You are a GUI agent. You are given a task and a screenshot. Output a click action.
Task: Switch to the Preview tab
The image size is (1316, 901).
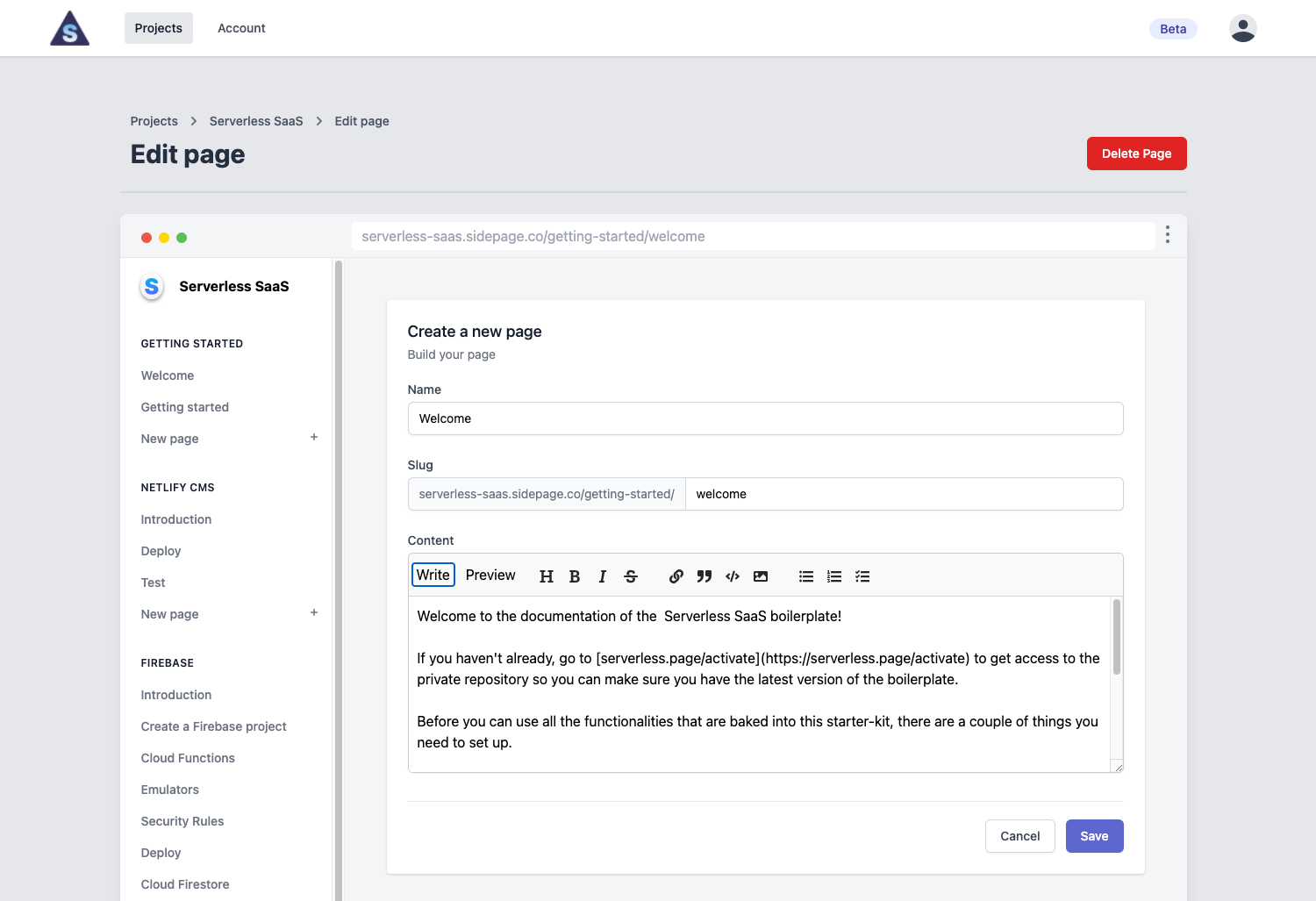pyautogui.click(x=490, y=575)
